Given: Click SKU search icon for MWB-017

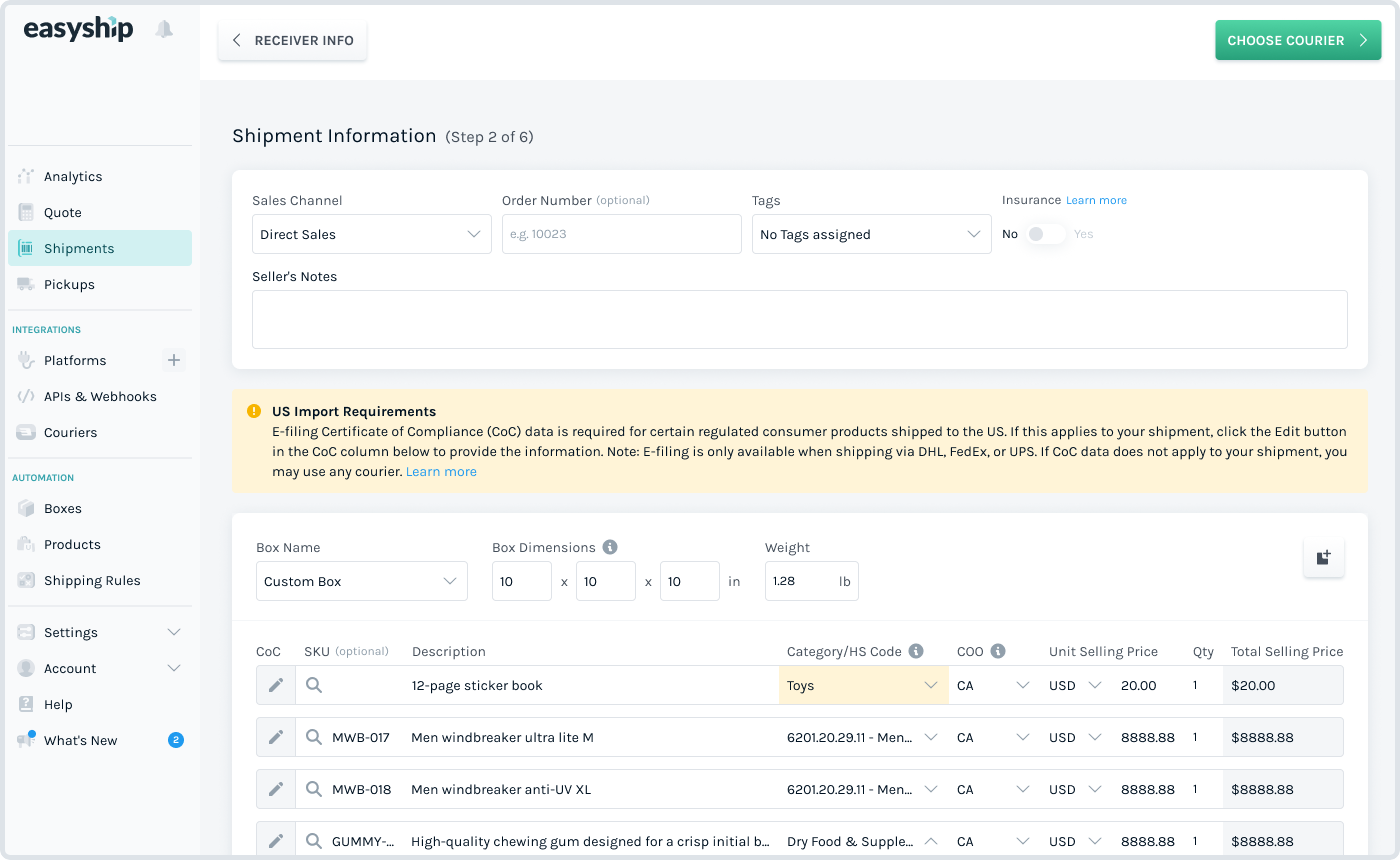Looking at the screenshot, I should tap(314, 737).
